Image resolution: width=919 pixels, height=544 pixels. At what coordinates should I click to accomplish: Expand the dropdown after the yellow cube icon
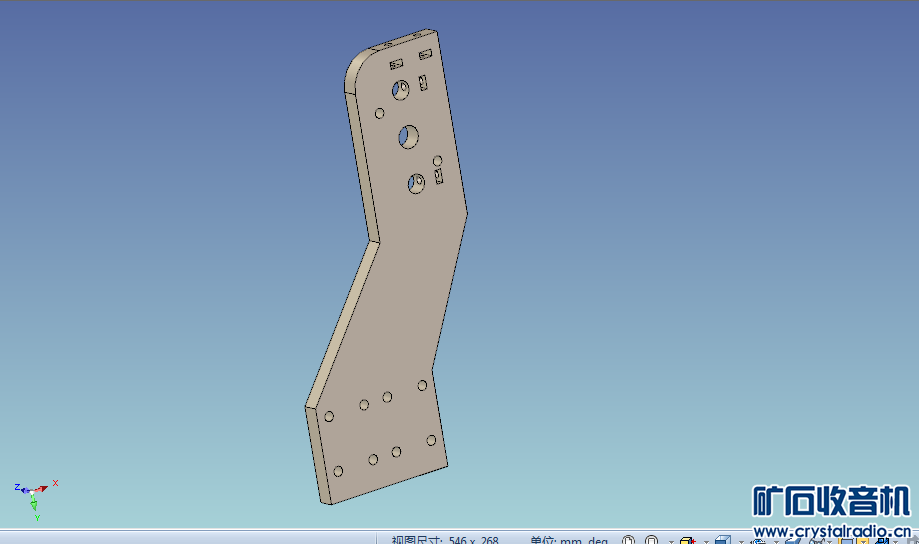coord(704,541)
